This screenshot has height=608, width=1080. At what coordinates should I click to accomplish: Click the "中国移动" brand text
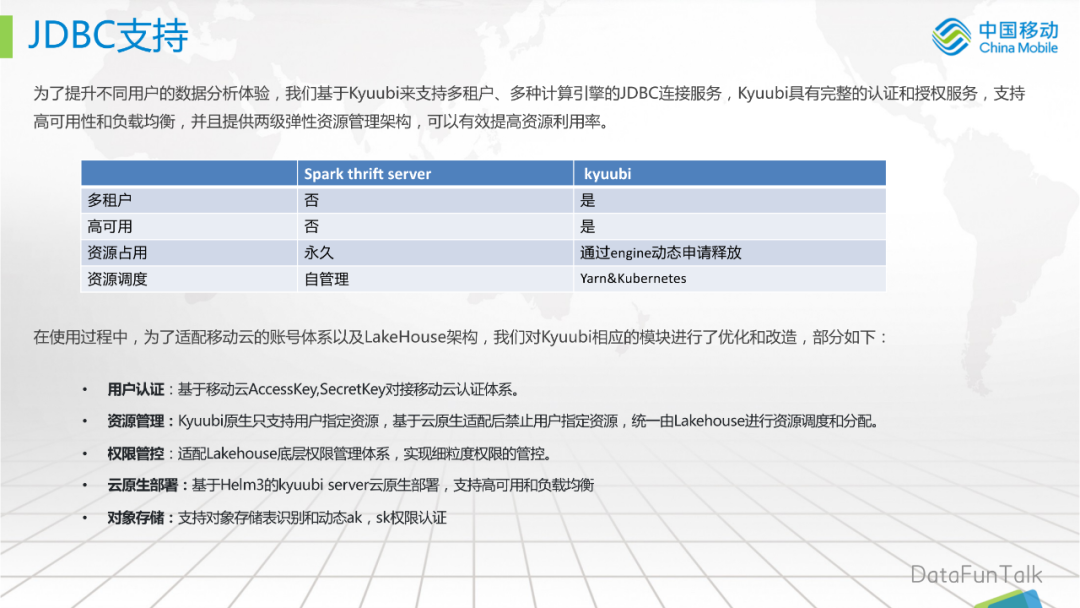tap(1018, 30)
